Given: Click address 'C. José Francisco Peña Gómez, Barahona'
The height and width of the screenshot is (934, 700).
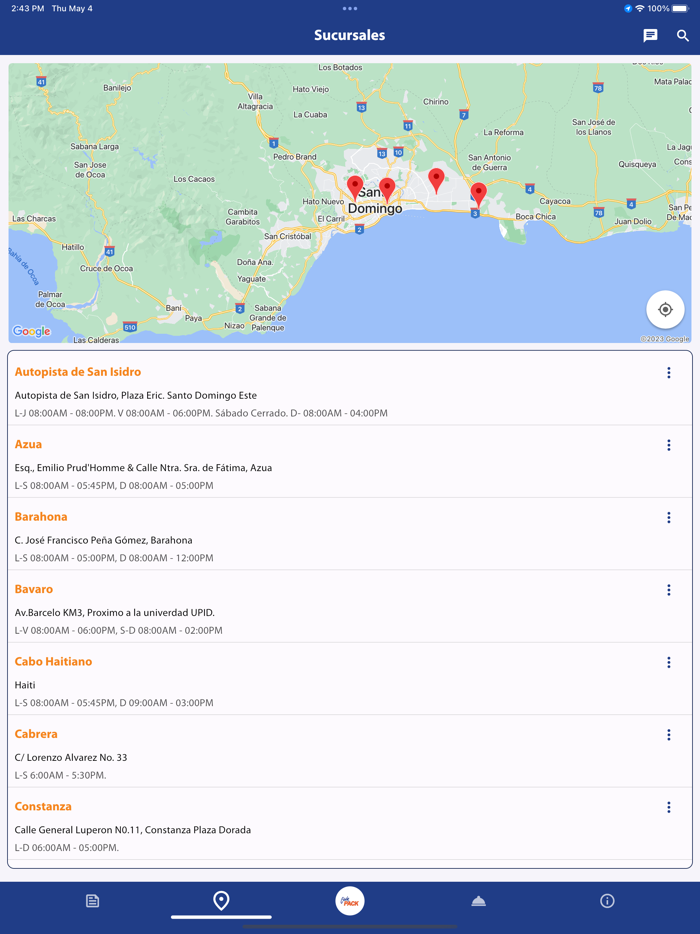Looking at the screenshot, I should coord(104,540).
